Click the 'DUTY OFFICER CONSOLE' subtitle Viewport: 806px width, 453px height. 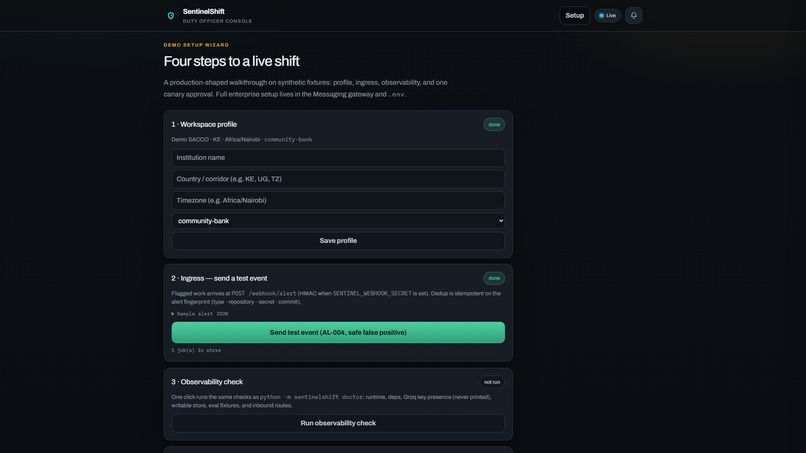click(217, 21)
